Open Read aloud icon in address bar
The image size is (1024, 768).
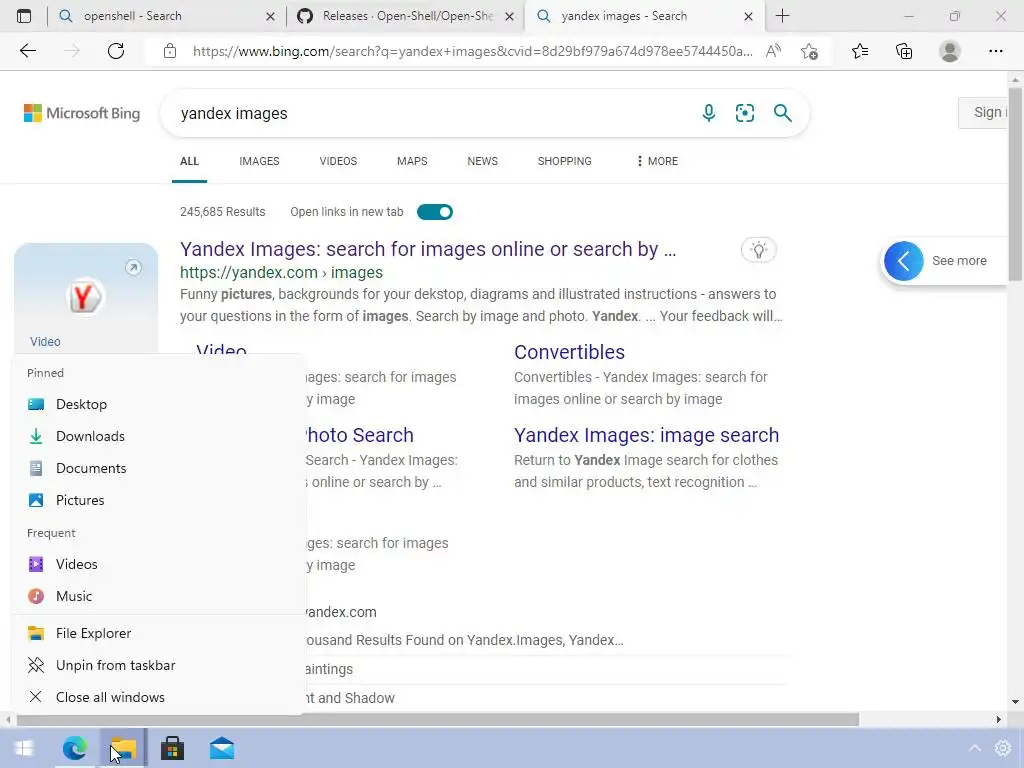(773, 51)
